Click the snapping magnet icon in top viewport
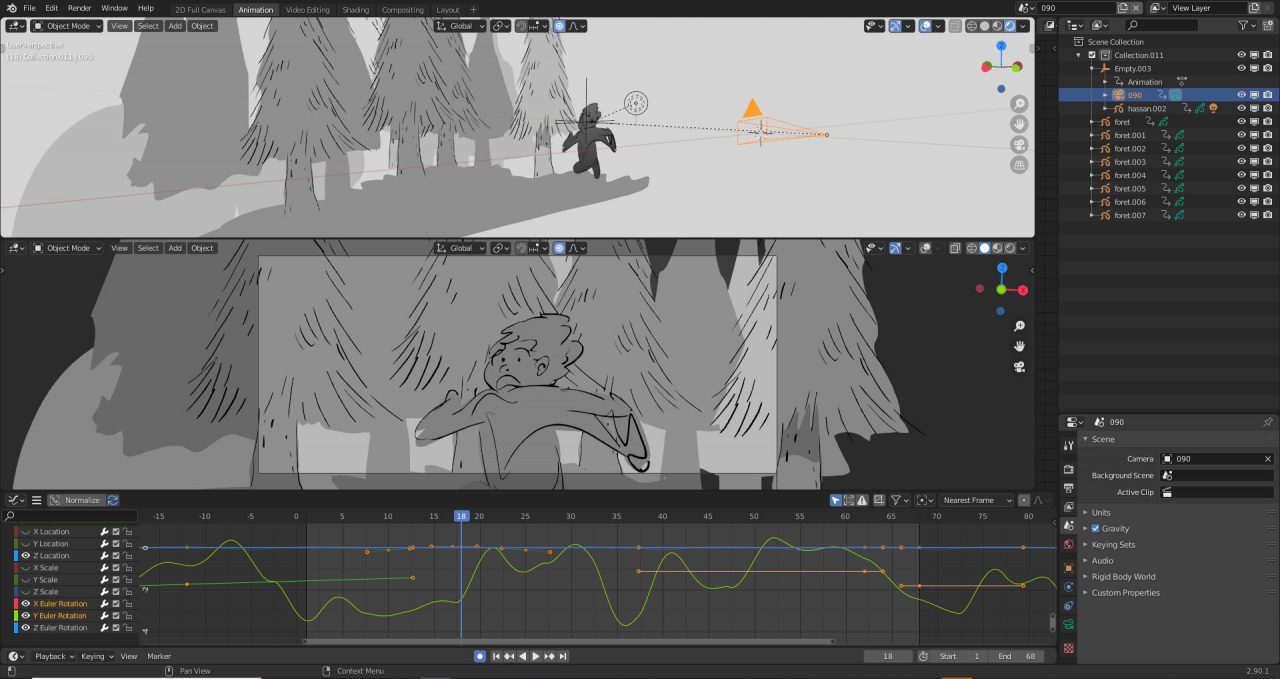The image size is (1280, 679). [x=520, y=26]
